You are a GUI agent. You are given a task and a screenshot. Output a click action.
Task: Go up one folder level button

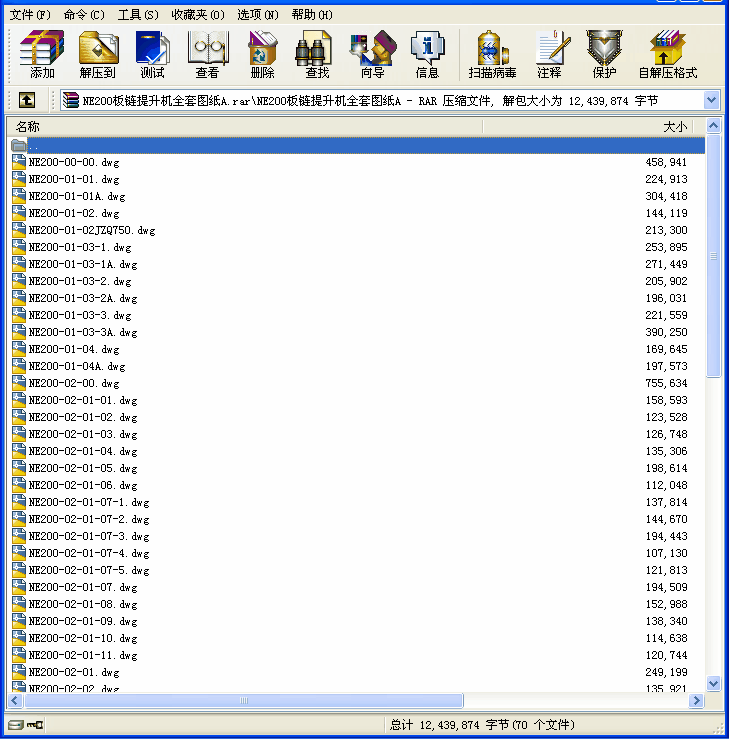pyautogui.click(x=27, y=100)
